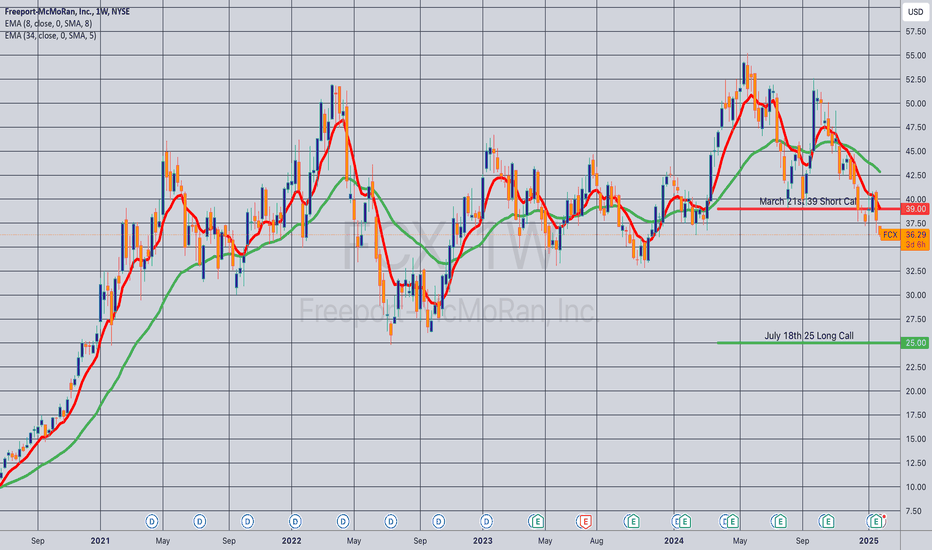
Task: Click the 2024 time axis label
Action: pos(674,540)
